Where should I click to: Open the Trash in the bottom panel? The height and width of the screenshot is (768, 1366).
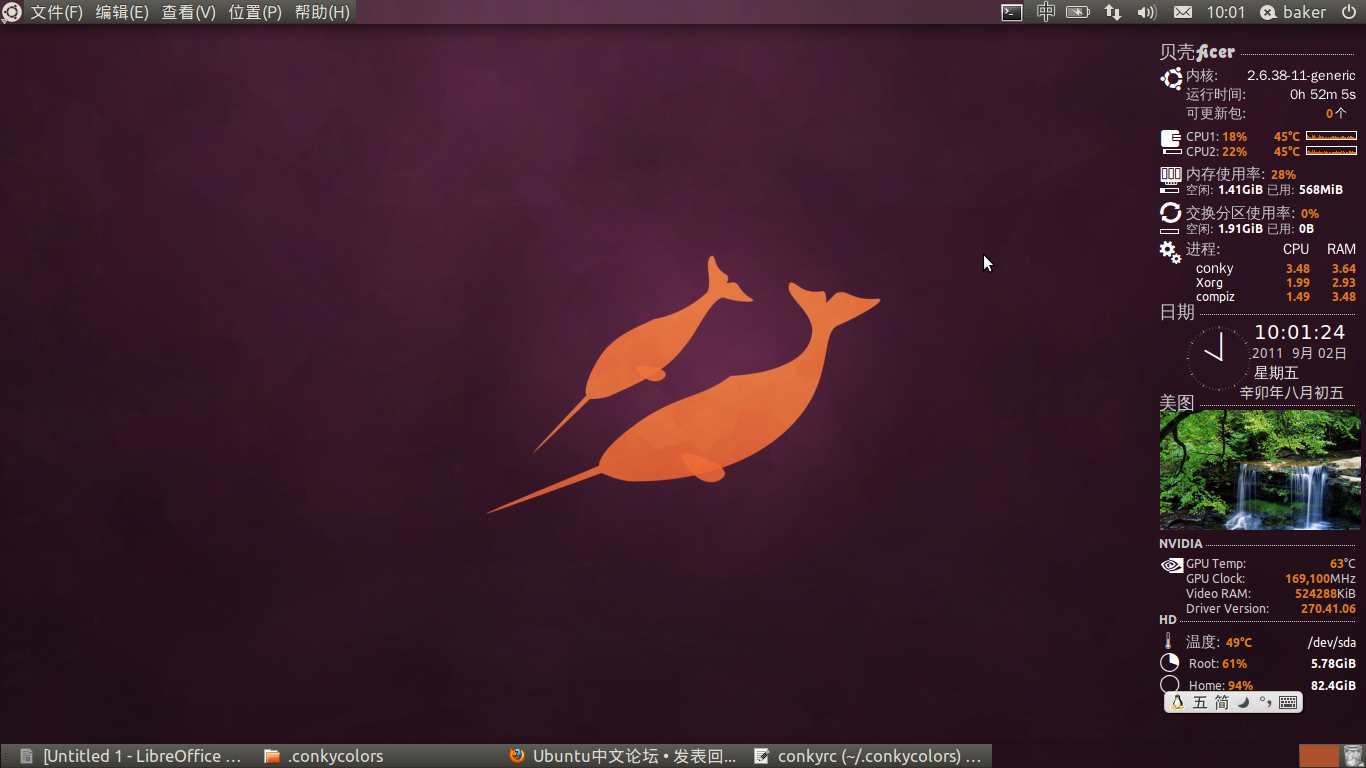point(1353,756)
